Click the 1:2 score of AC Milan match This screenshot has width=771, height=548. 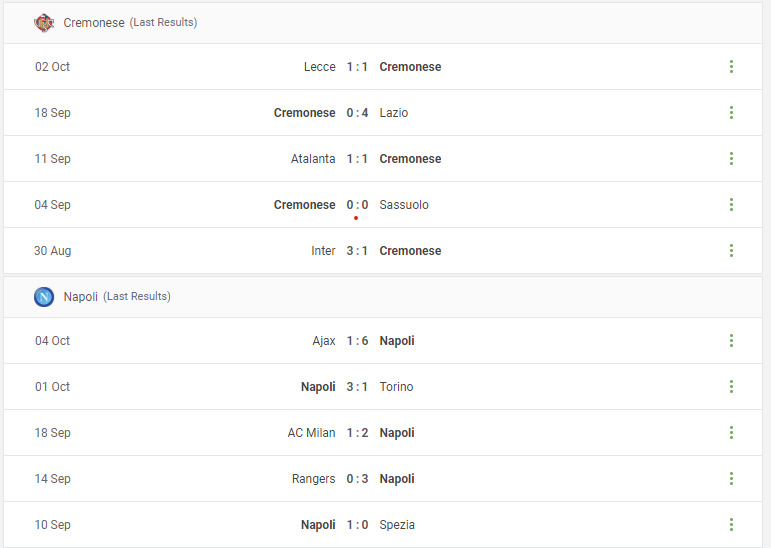pos(357,433)
